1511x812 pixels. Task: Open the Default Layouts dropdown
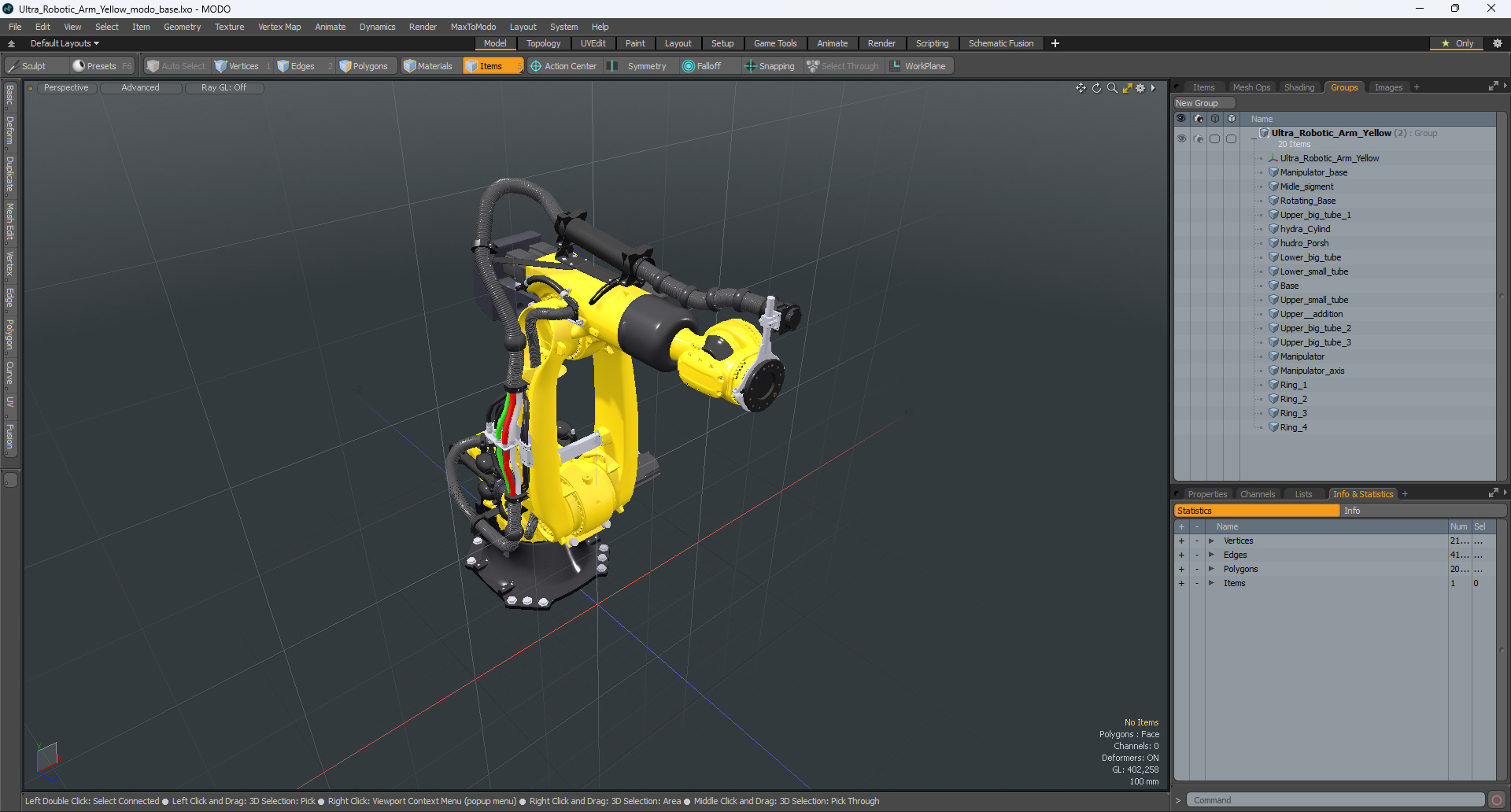[x=65, y=43]
